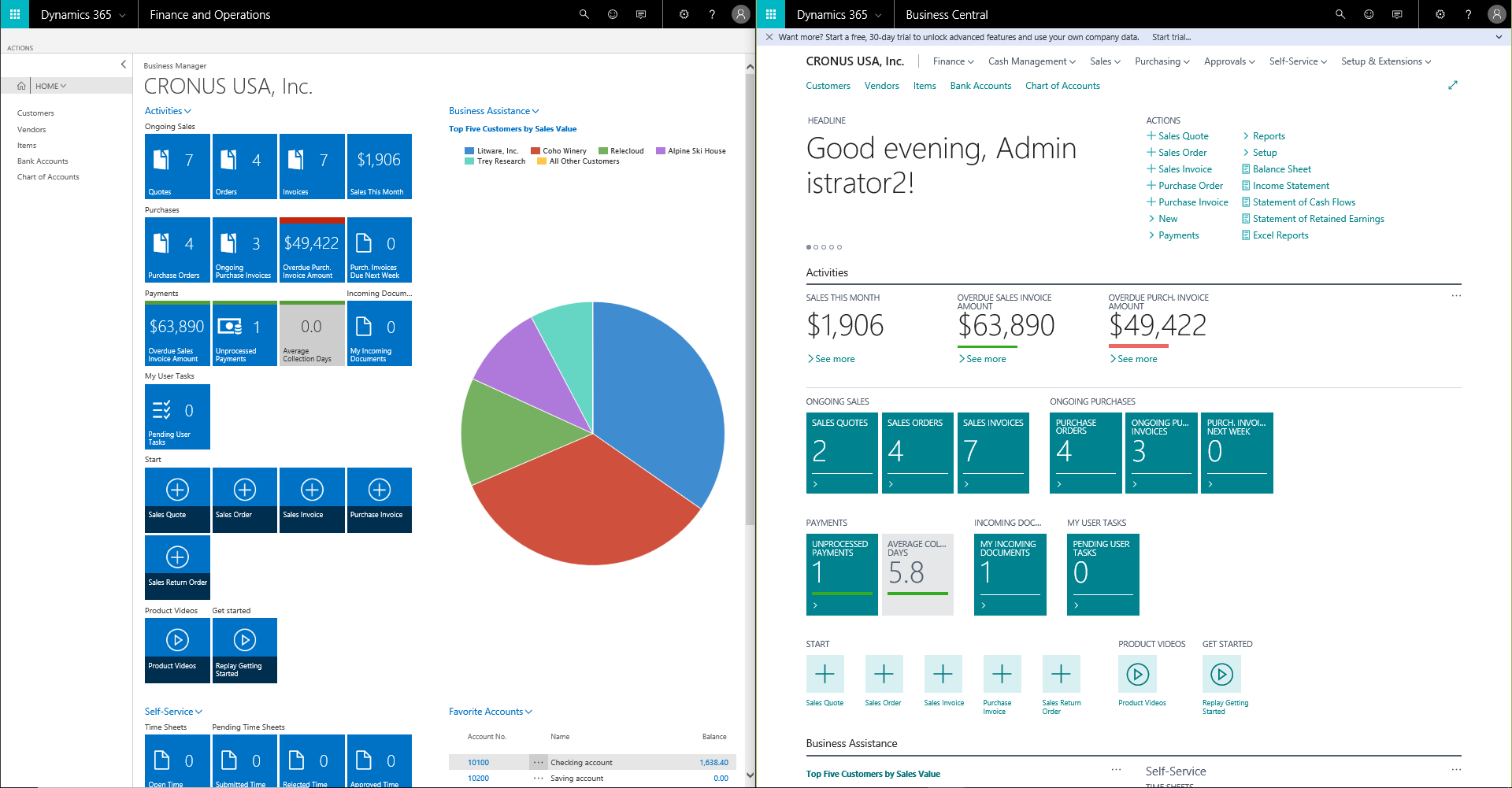Viewport: 1512px width, 788px height.
Task: Click Sales Quote plus tile in left Start
Action: [x=177, y=500]
